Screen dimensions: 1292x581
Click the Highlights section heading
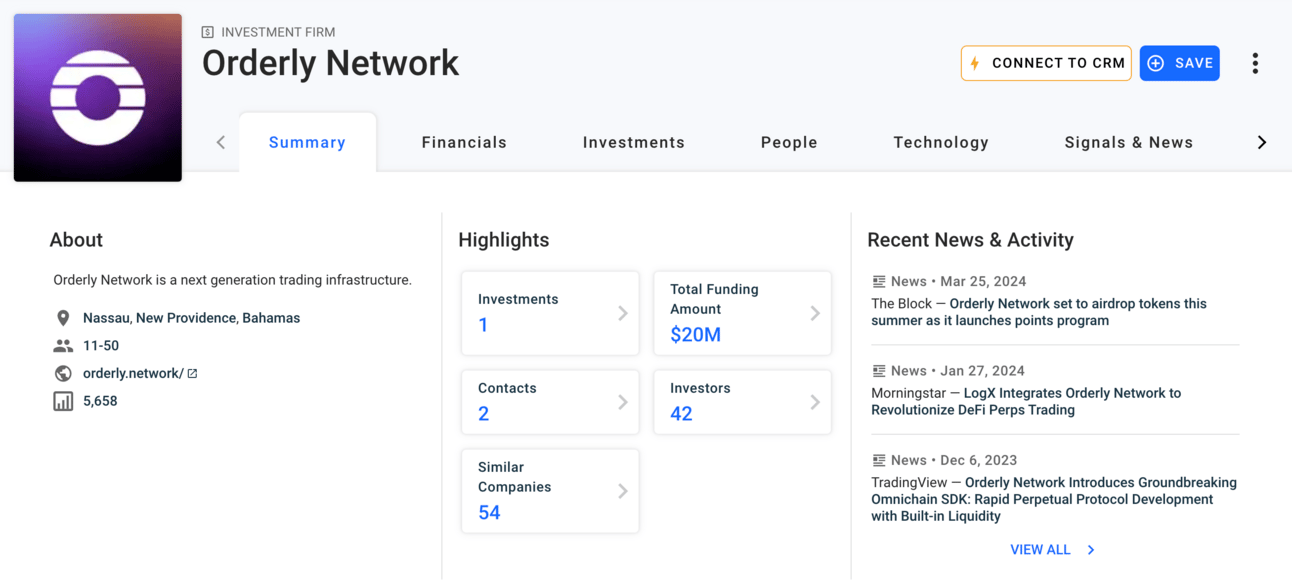(x=504, y=240)
